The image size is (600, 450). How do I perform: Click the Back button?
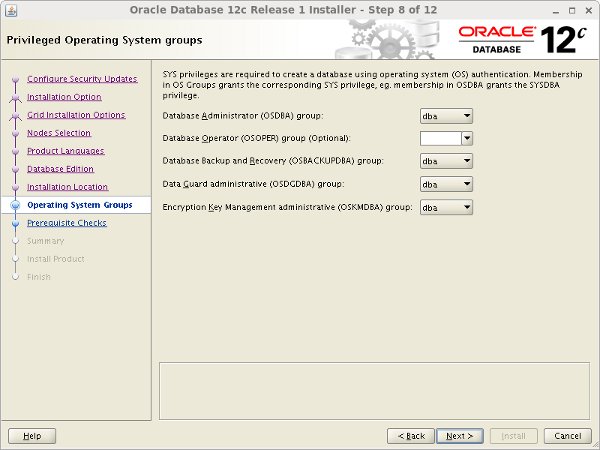pyautogui.click(x=411, y=436)
